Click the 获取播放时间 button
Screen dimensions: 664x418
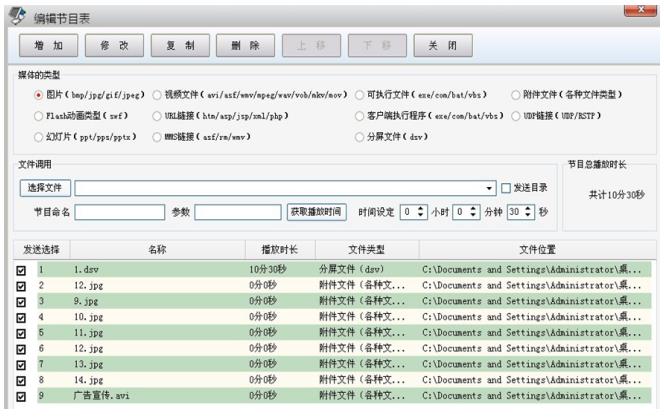(316, 211)
